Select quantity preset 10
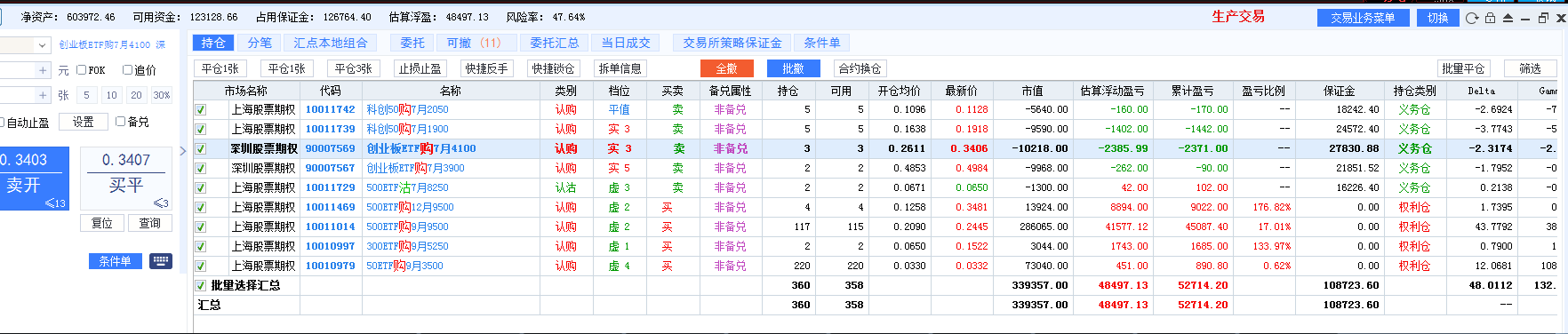The image size is (1568, 334). 111,95
